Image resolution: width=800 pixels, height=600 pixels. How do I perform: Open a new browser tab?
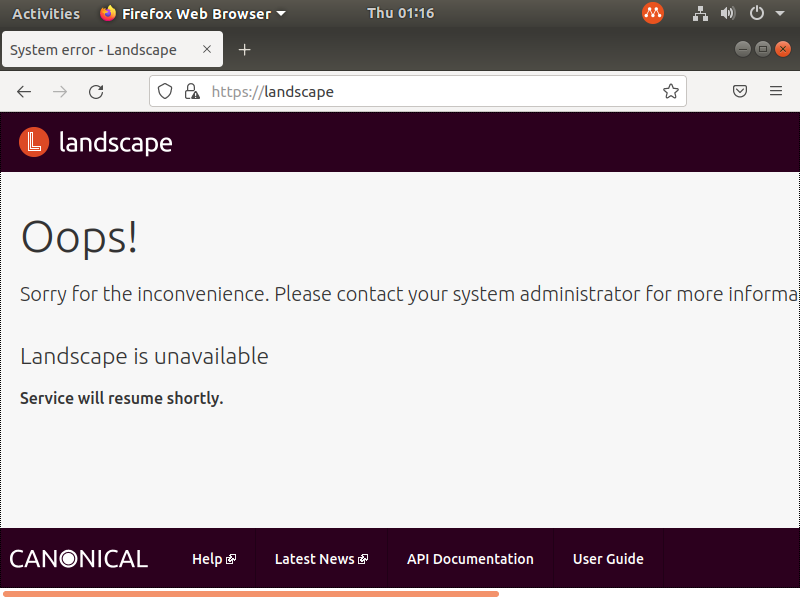pyautogui.click(x=244, y=49)
